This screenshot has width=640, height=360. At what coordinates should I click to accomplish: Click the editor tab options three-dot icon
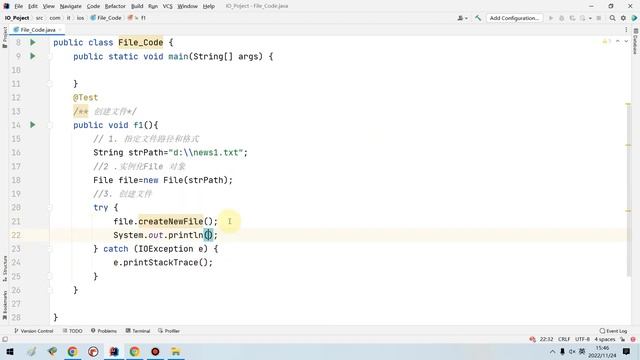pos(626,30)
